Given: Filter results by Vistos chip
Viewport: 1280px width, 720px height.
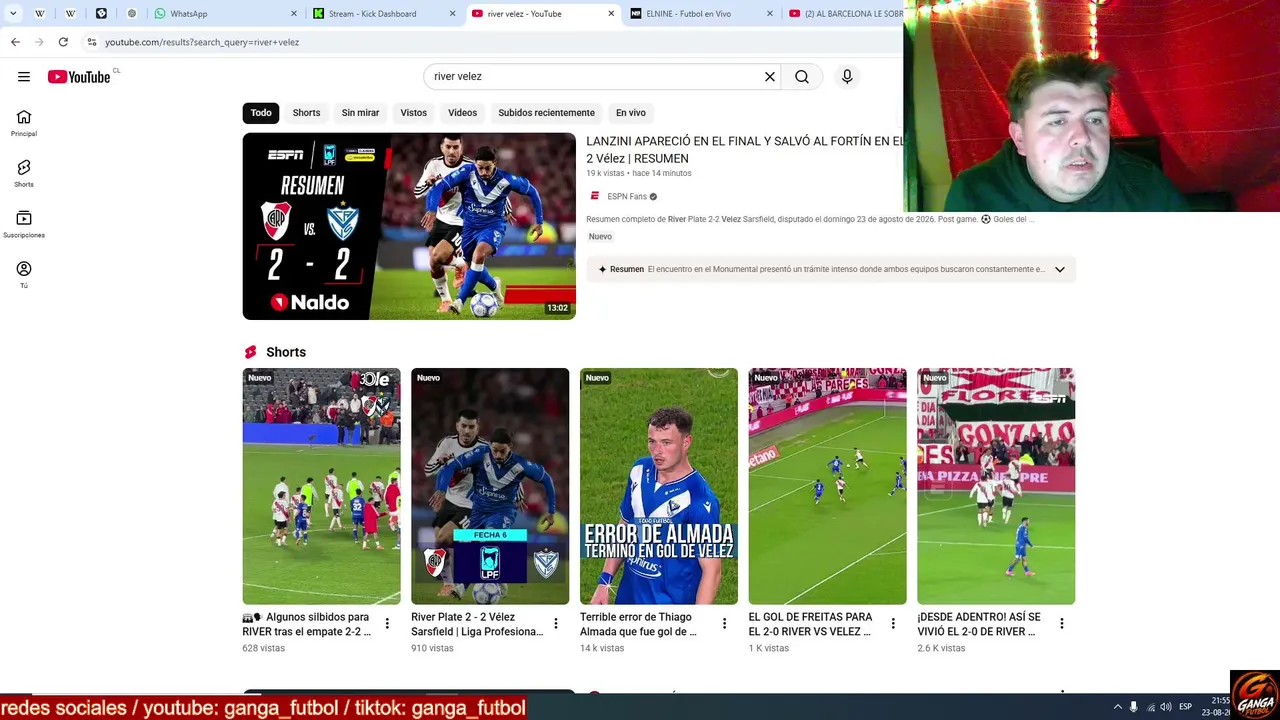Looking at the screenshot, I should point(414,113).
